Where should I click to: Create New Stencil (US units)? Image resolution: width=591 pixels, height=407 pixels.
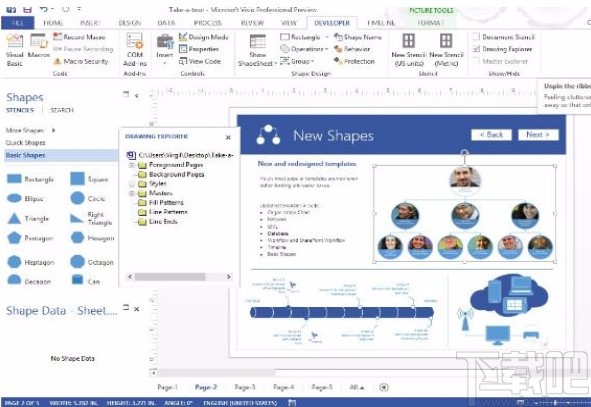coord(409,50)
